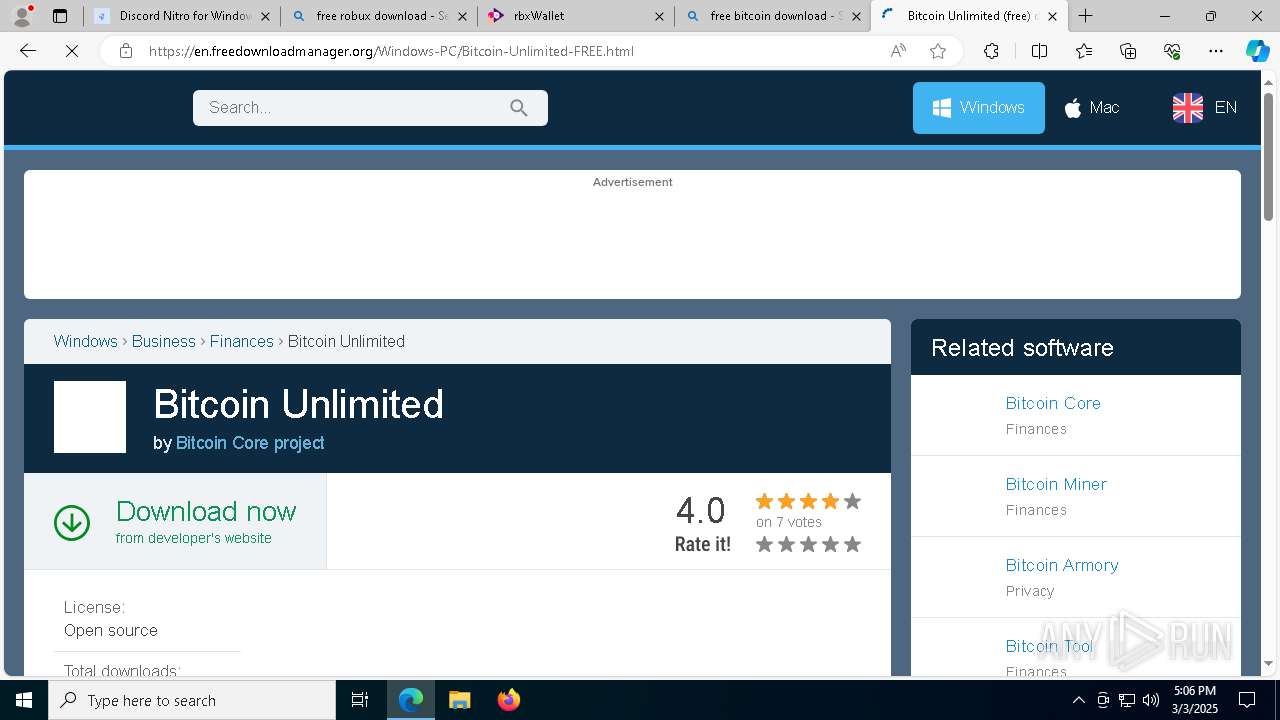Add this page to favorites with the star
Screen dimensions: 1280x720
click(938, 51)
